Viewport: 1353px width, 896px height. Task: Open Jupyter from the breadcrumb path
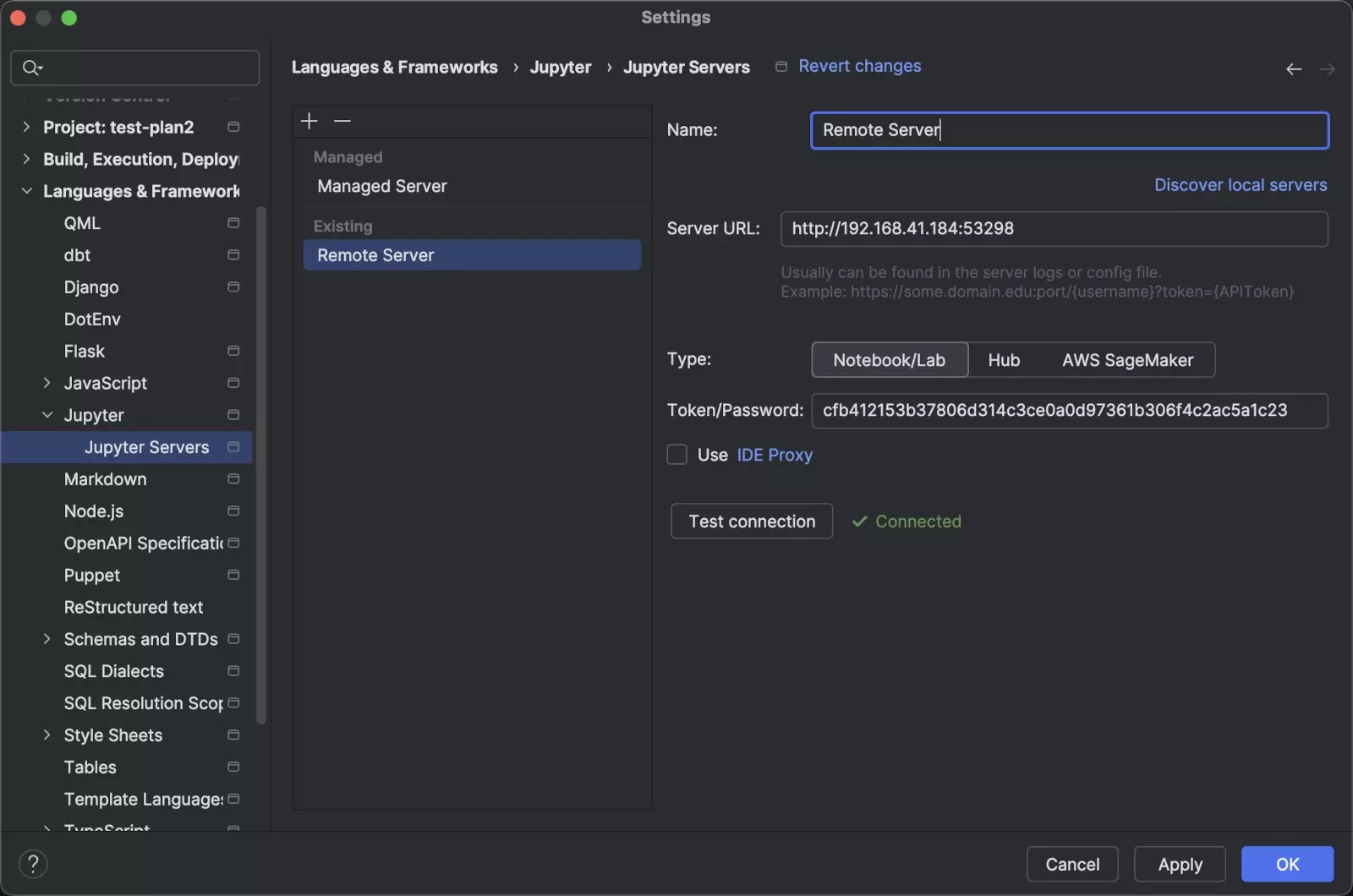(x=560, y=67)
